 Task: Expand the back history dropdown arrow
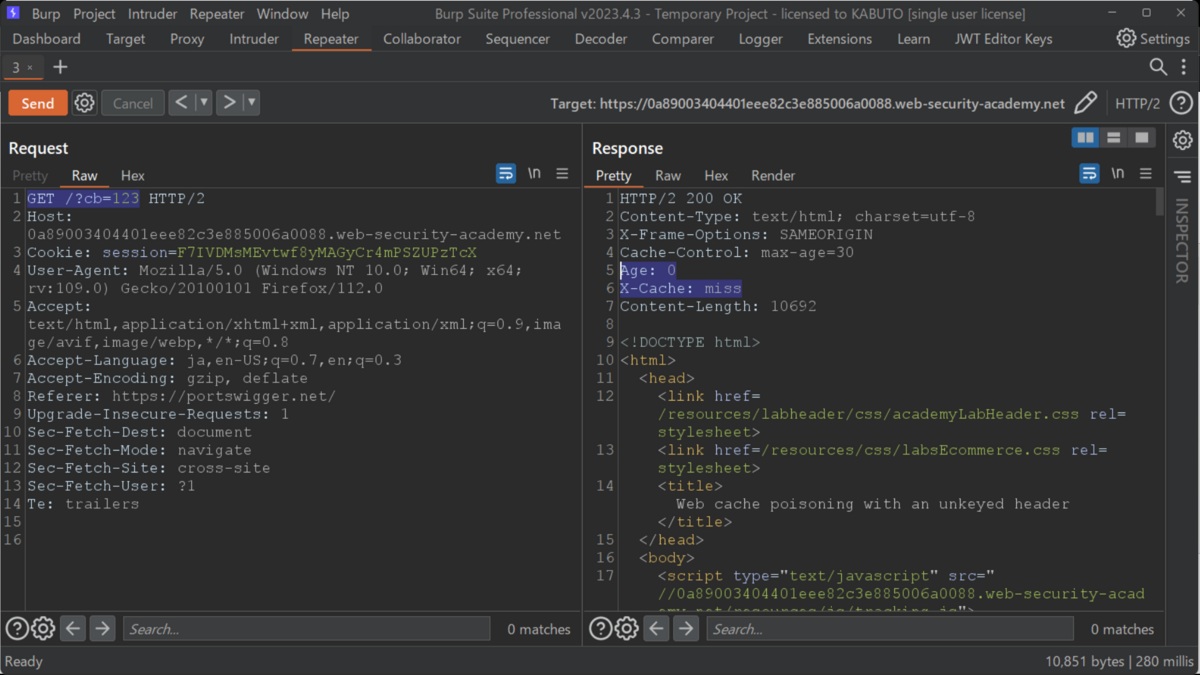click(x=204, y=103)
